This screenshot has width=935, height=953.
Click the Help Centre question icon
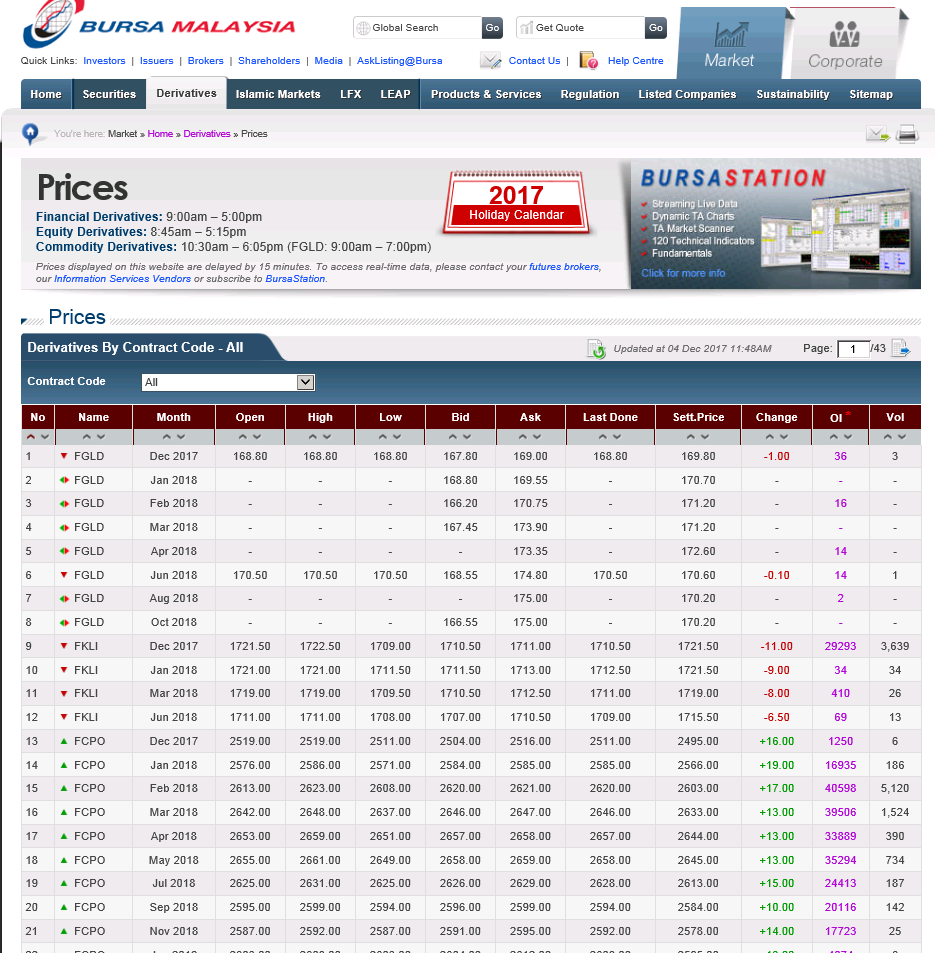point(588,60)
